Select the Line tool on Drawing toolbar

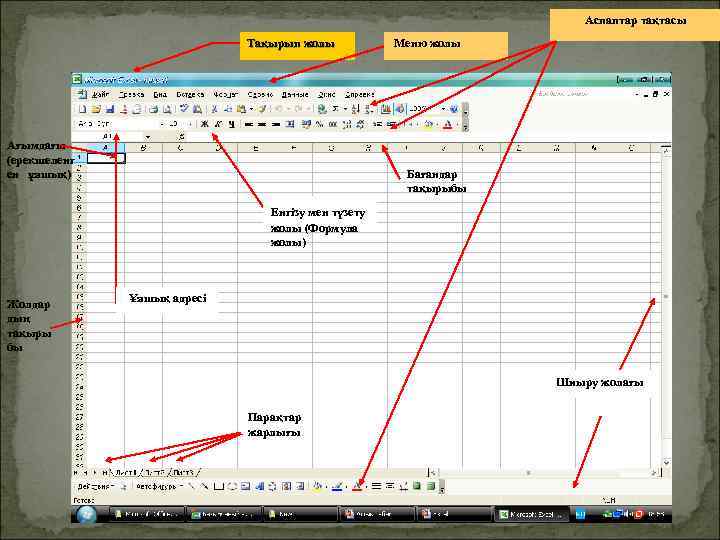192,486
